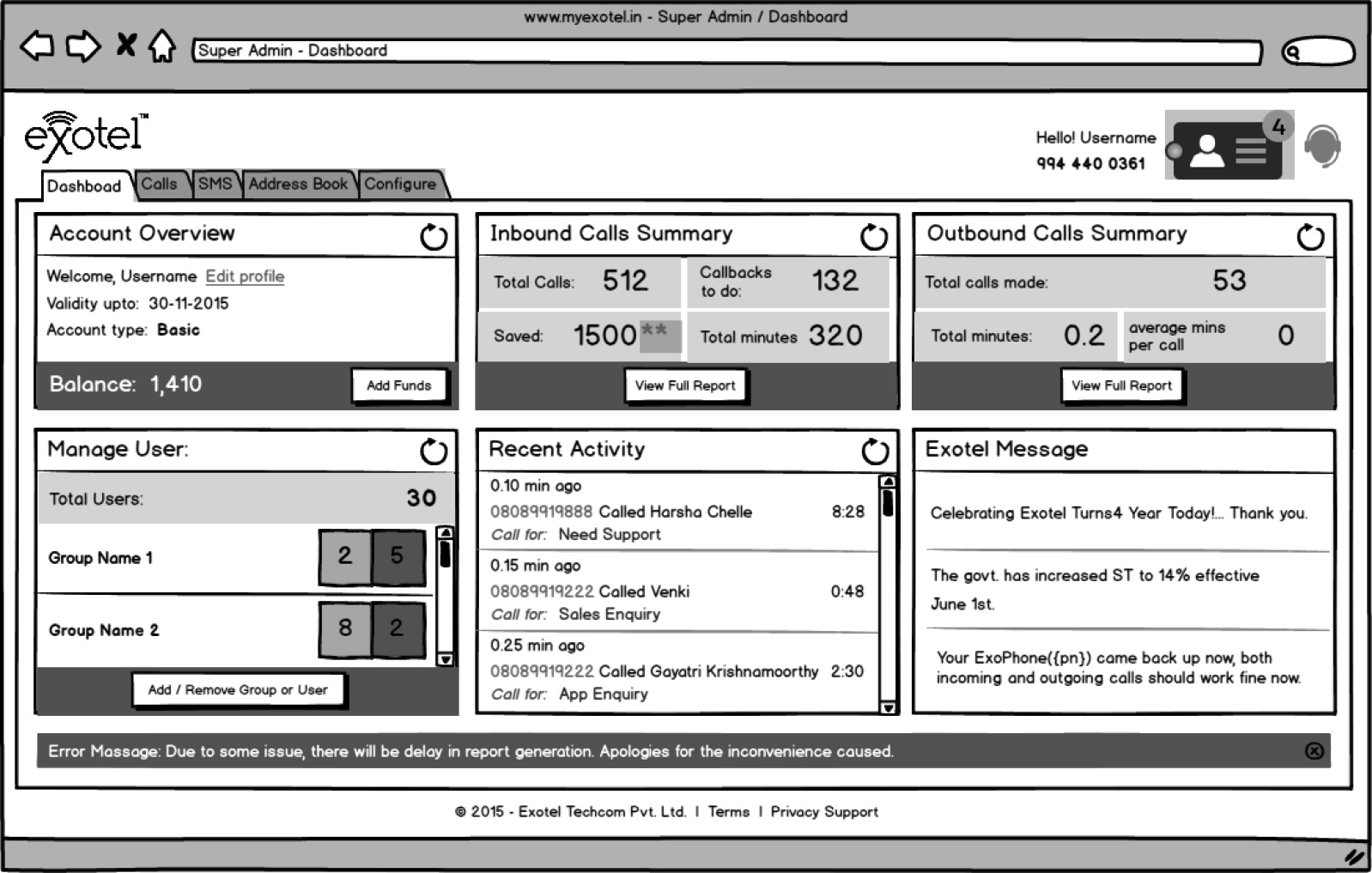Refresh the Account Overview panel

pyautogui.click(x=434, y=236)
